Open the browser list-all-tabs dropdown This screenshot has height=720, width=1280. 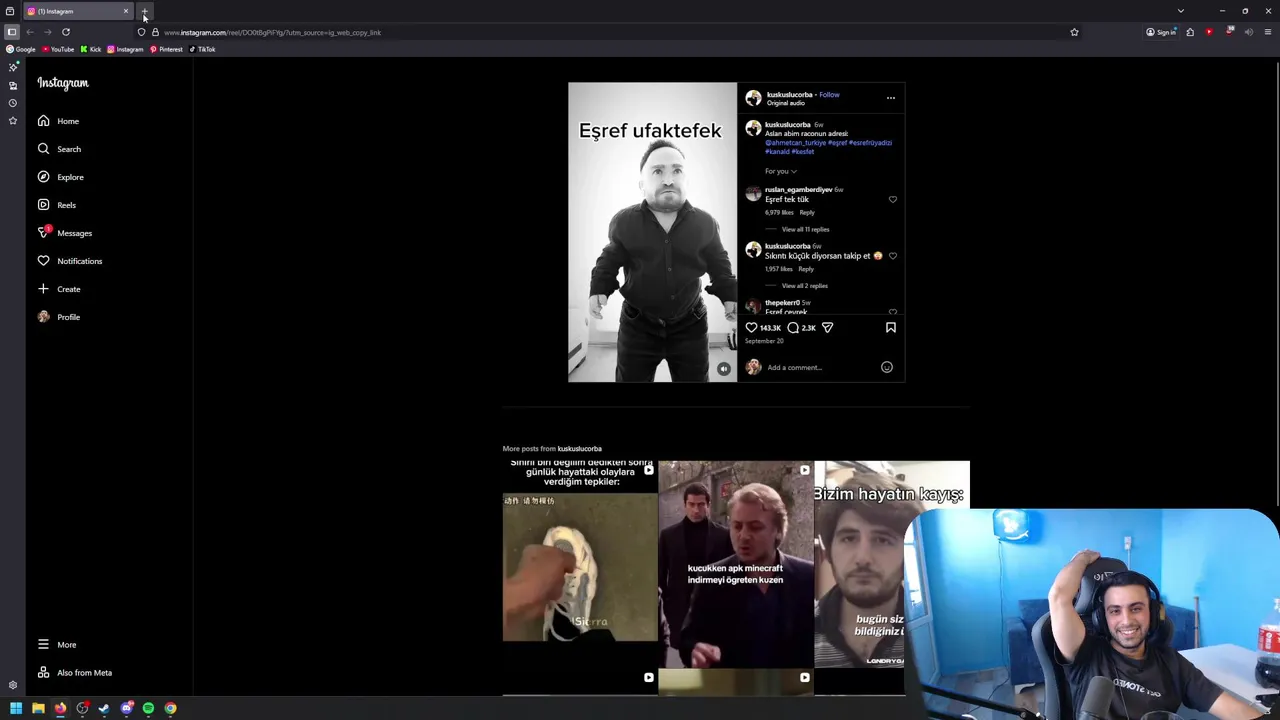1181,11
